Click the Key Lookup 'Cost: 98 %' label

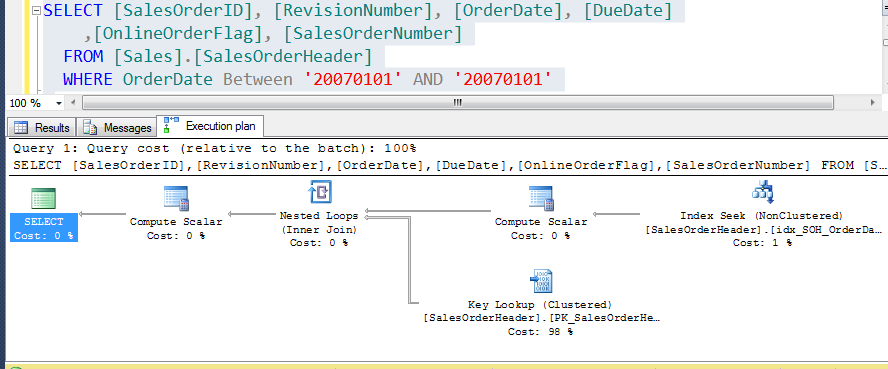[540, 332]
